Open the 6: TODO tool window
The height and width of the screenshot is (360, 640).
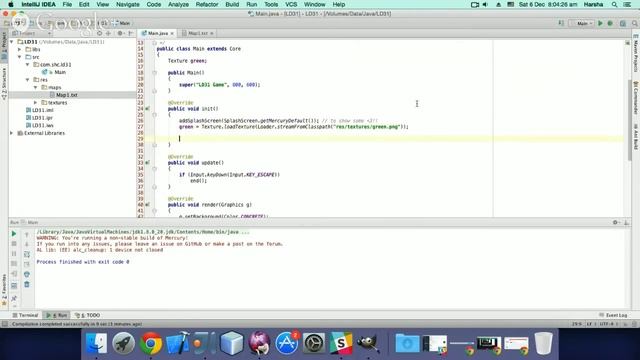(x=88, y=315)
